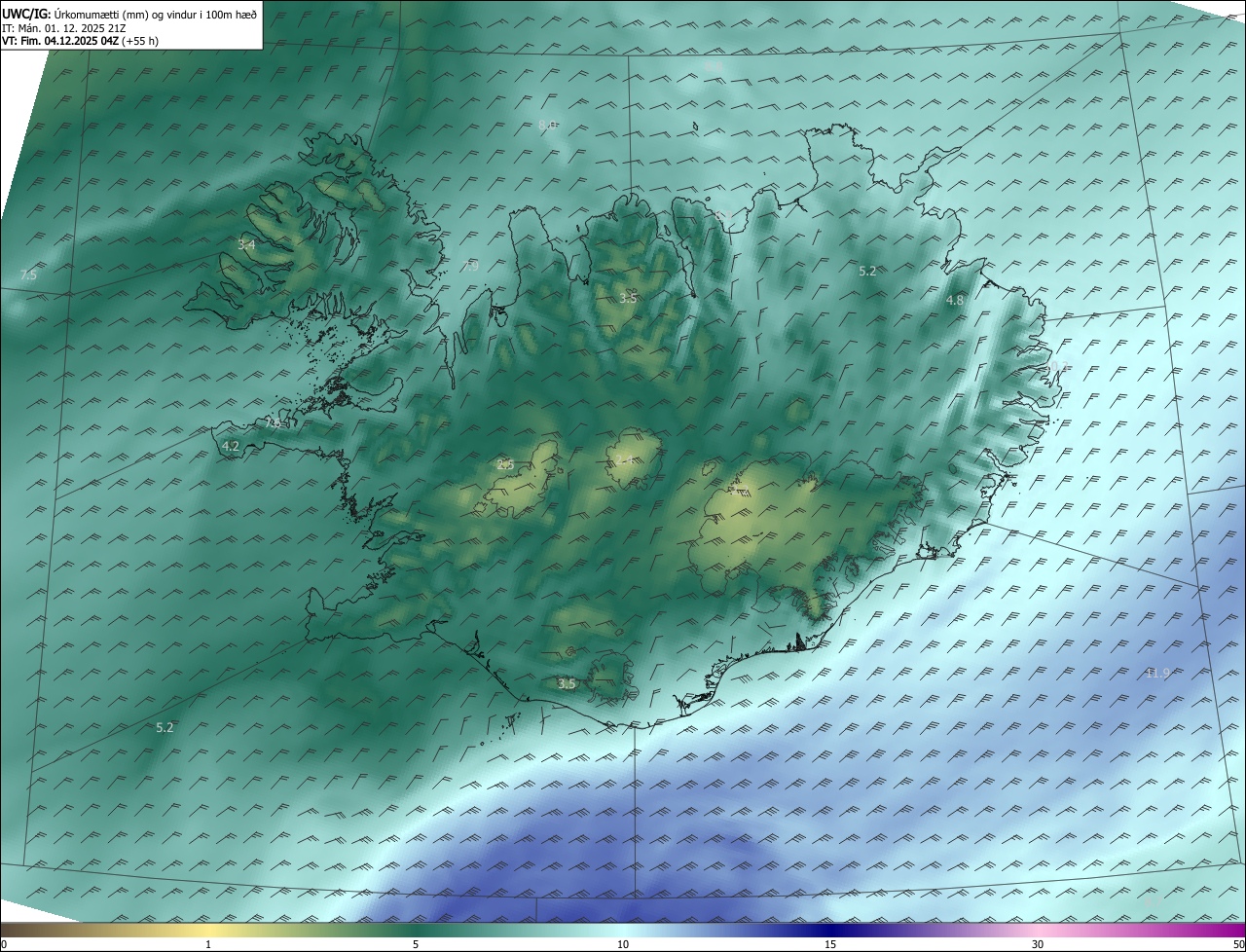Click the 4.8 value near the east coast

pyautogui.click(x=955, y=301)
